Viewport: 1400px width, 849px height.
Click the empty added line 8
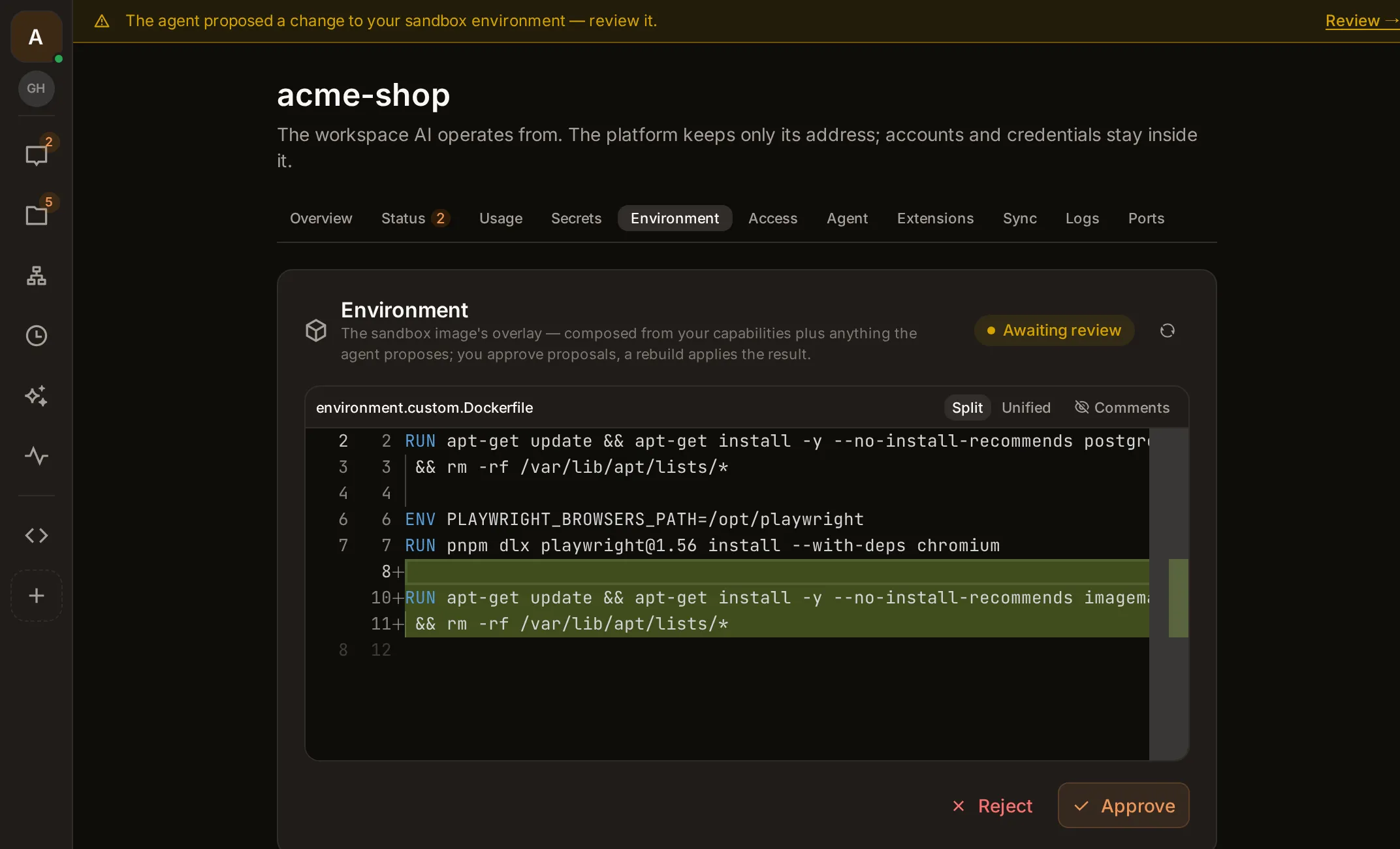776,572
